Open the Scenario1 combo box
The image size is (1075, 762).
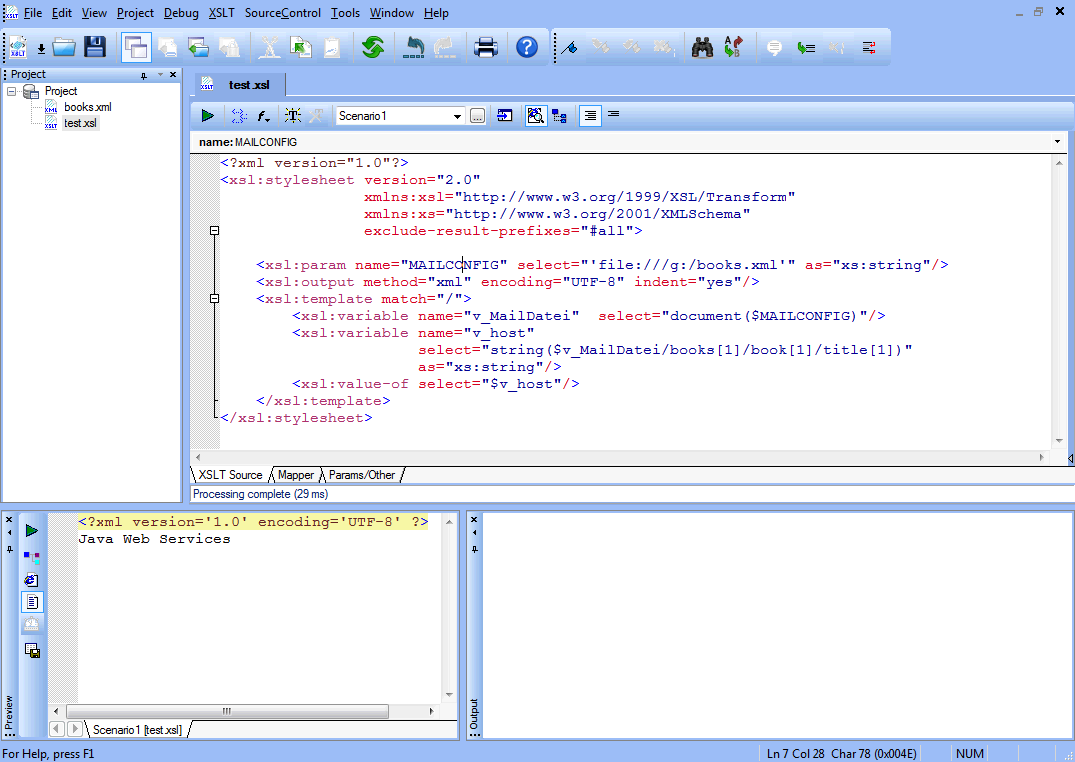(x=400, y=116)
